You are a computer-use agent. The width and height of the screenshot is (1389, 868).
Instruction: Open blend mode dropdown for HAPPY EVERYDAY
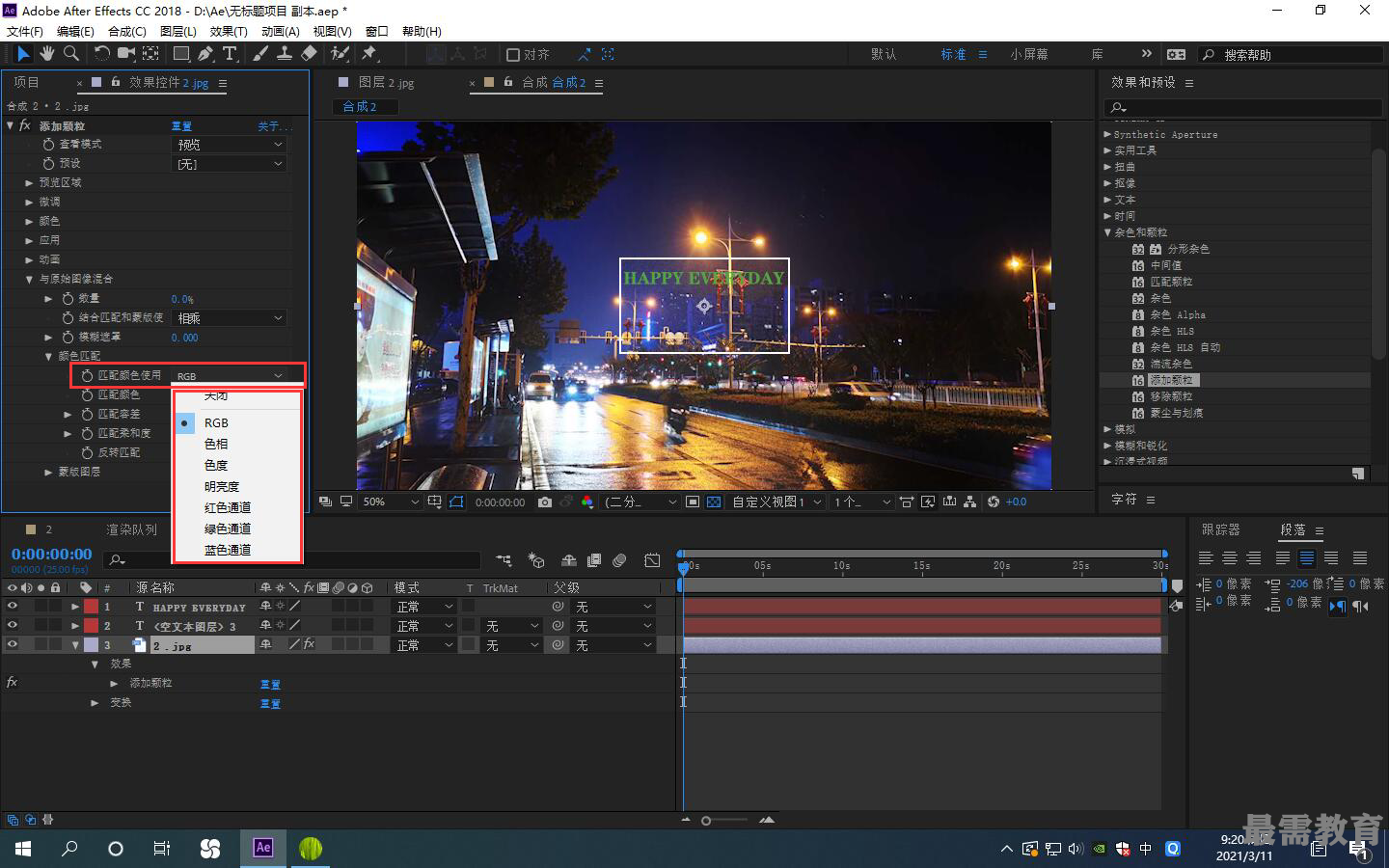[x=424, y=607]
